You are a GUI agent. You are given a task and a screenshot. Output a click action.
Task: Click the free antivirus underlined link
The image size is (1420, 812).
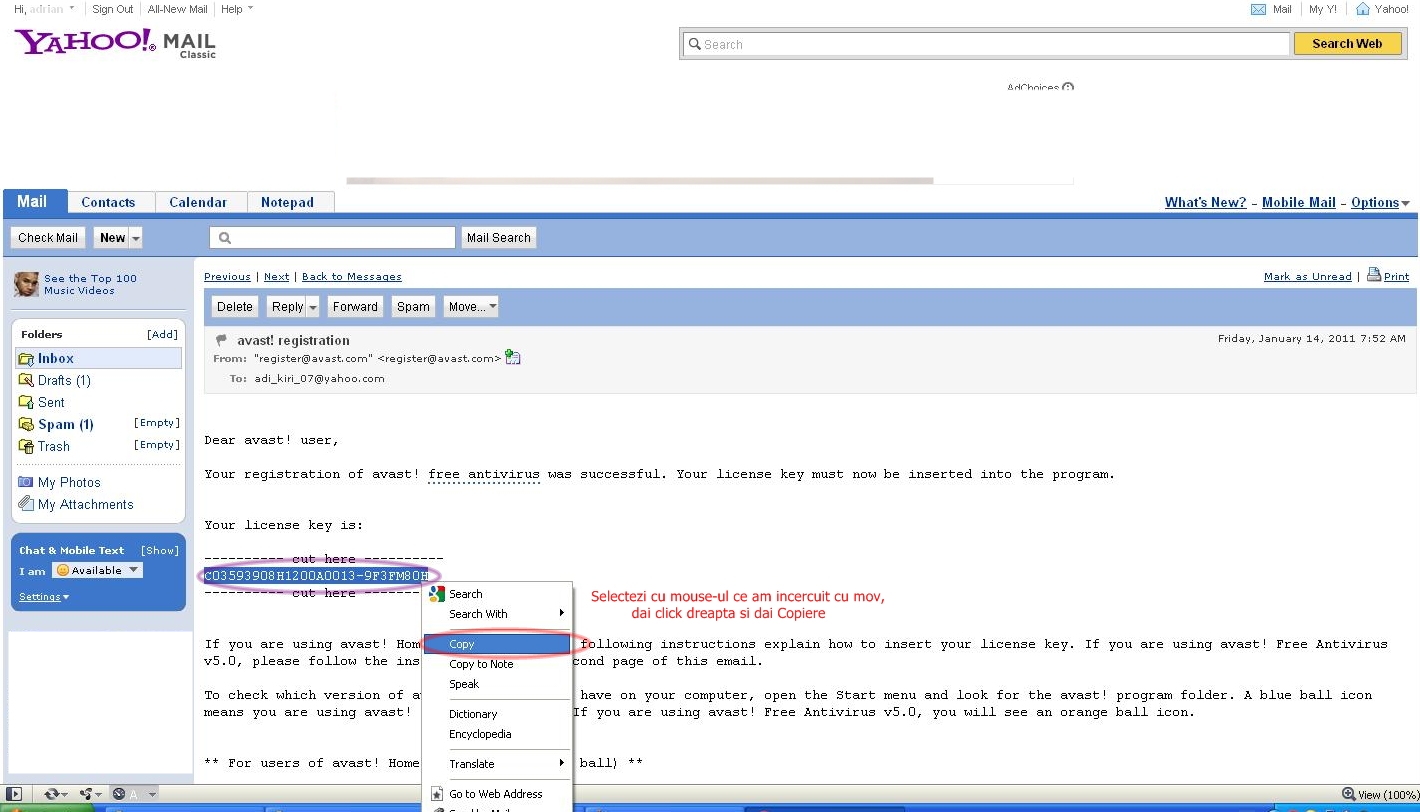tap(484, 475)
